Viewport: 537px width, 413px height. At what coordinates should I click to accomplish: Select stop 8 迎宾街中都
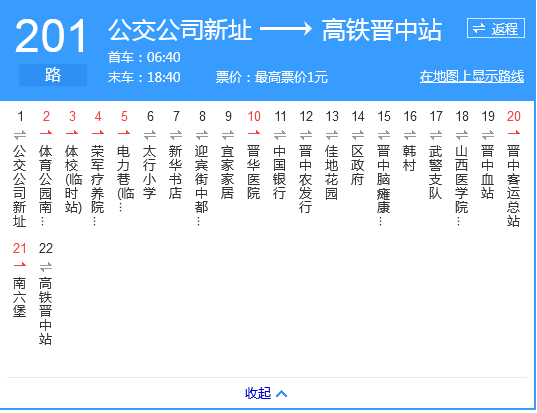201,185
